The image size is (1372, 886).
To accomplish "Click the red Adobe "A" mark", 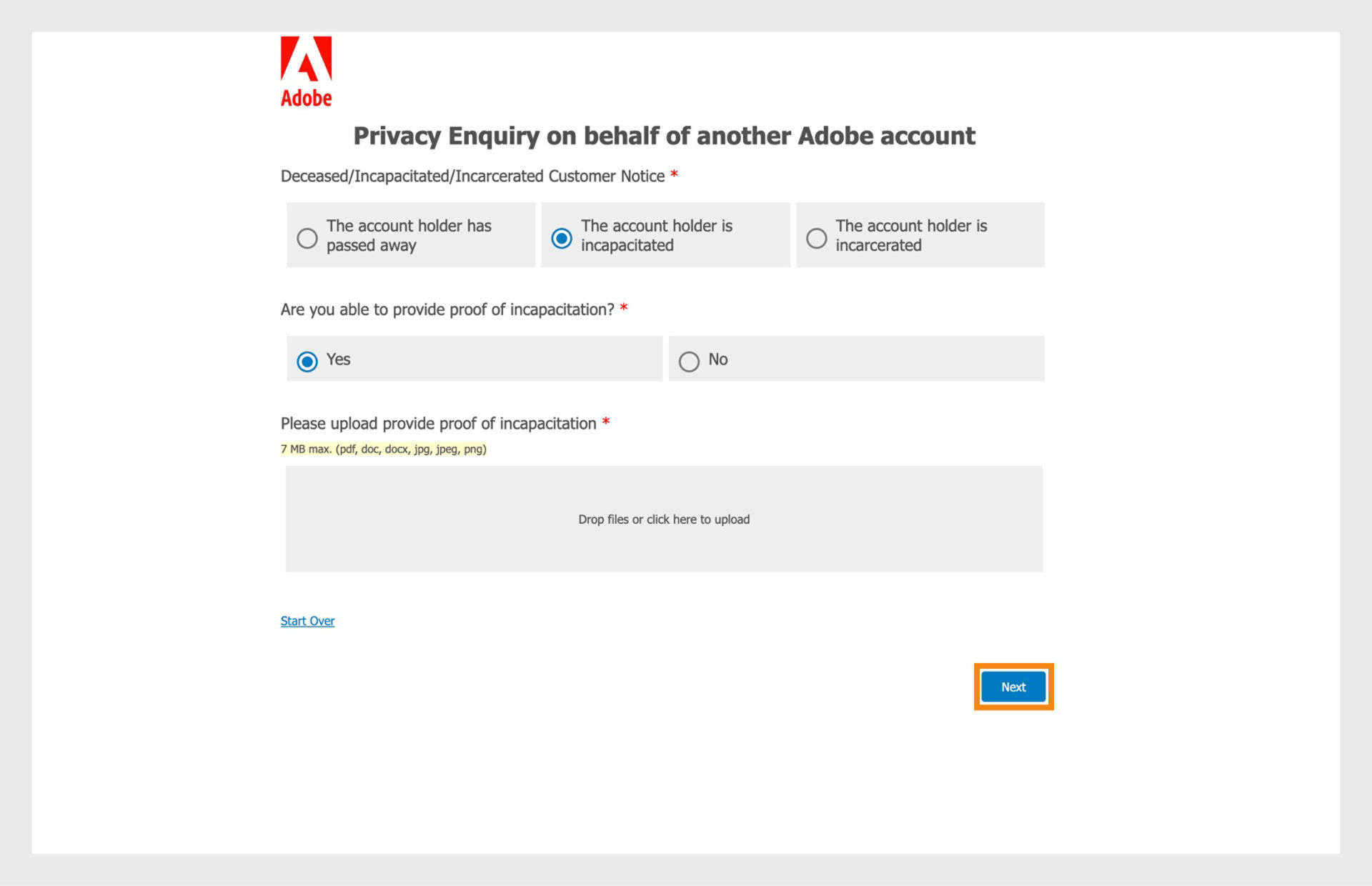I will click(306, 63).
